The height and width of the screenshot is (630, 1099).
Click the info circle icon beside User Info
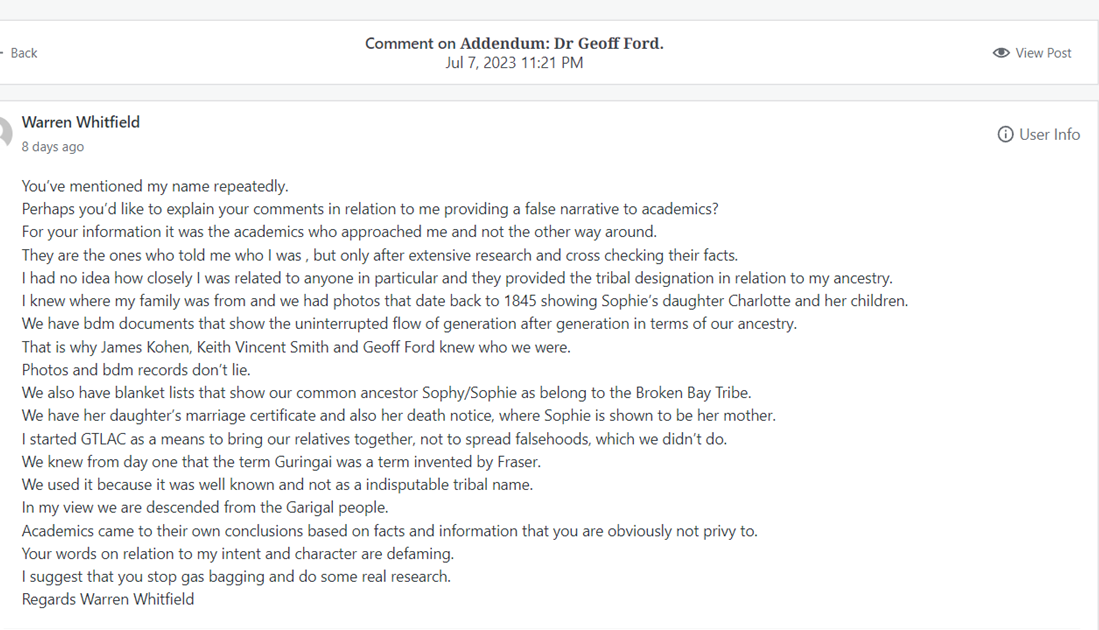click(x=1005, y=134)
